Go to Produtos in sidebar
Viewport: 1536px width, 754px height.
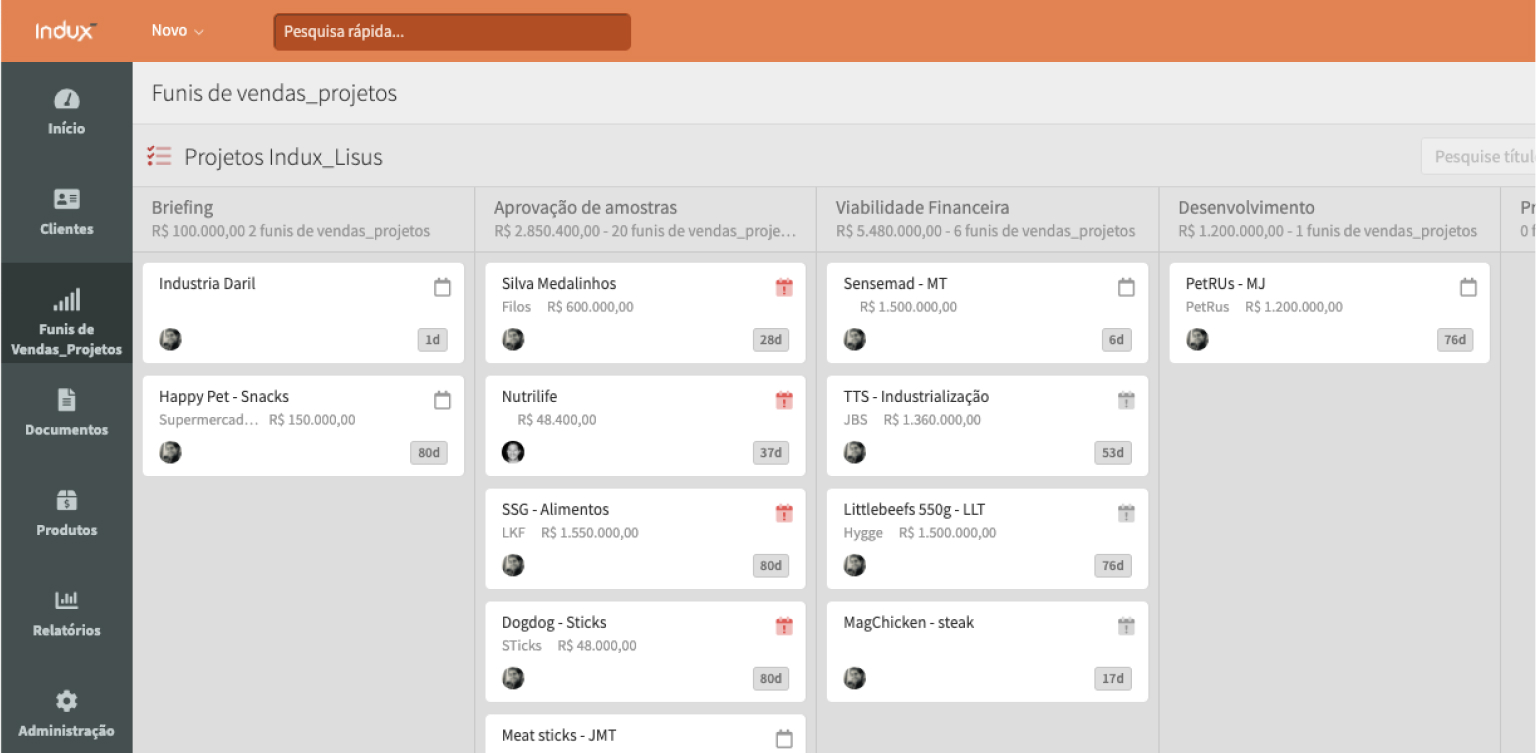[x=66, y=513]
